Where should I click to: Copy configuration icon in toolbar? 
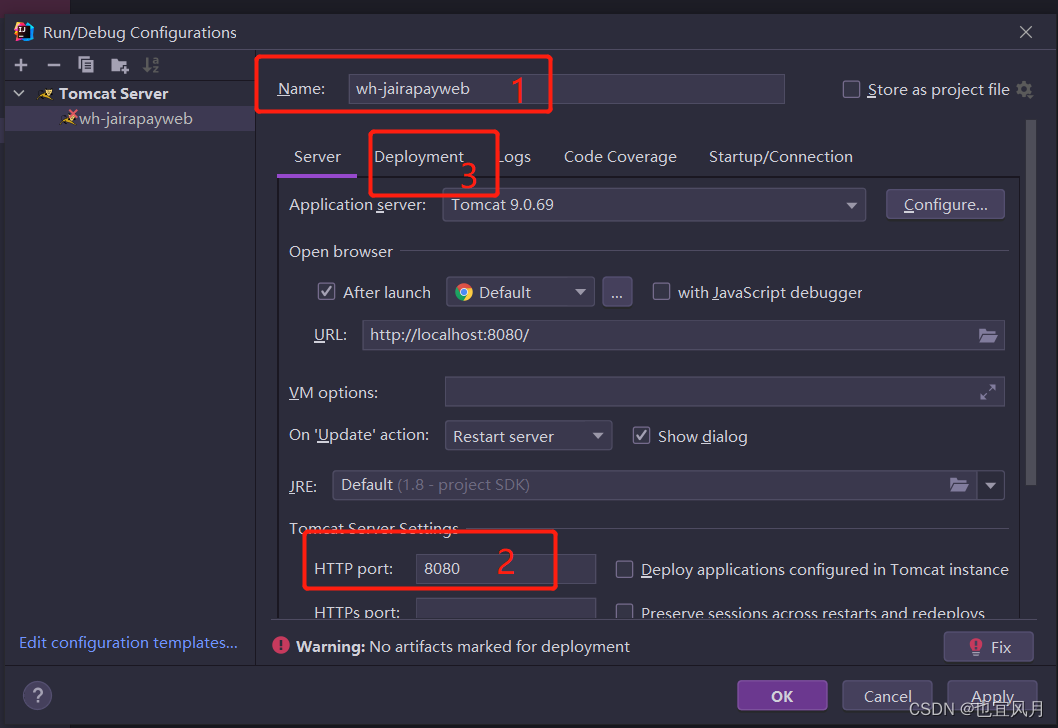(86, 65)
